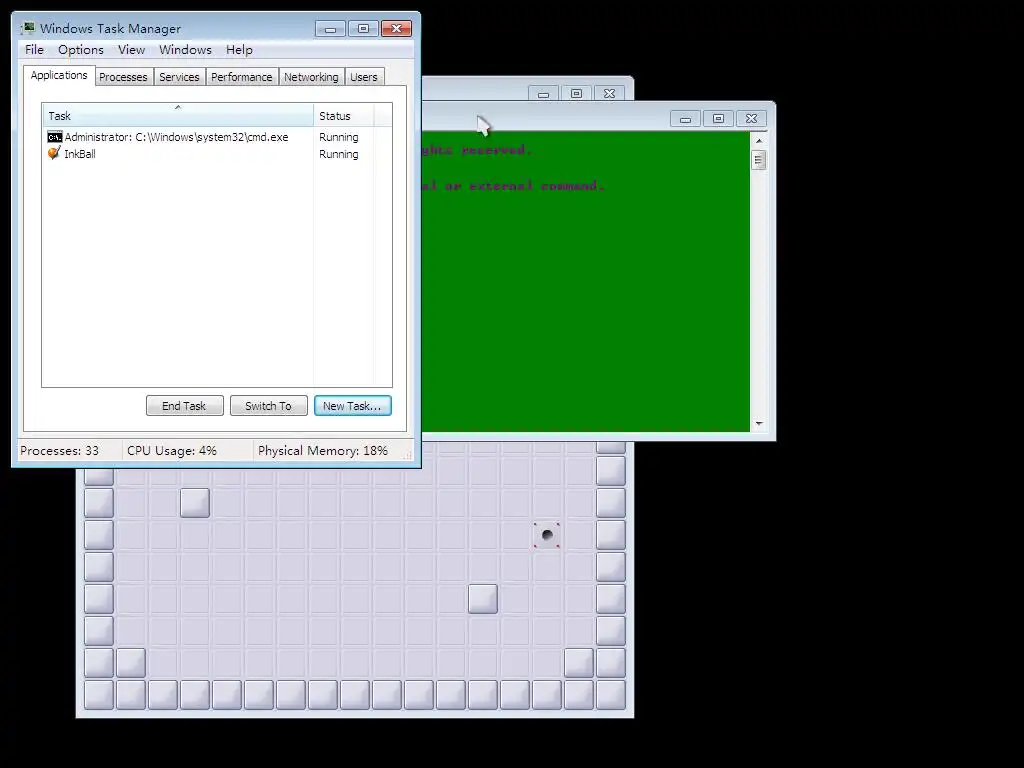This screenshot has width=1024, height=768.
Task: Open the File menu in Task Manager
Action: tap(34, 50)
